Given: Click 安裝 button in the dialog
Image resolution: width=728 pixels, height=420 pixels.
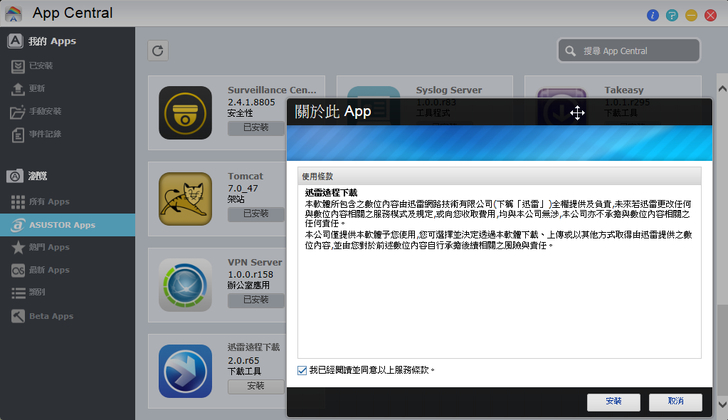Looking at the screenshot, I should pyautogui.click(x=613, y=402).
